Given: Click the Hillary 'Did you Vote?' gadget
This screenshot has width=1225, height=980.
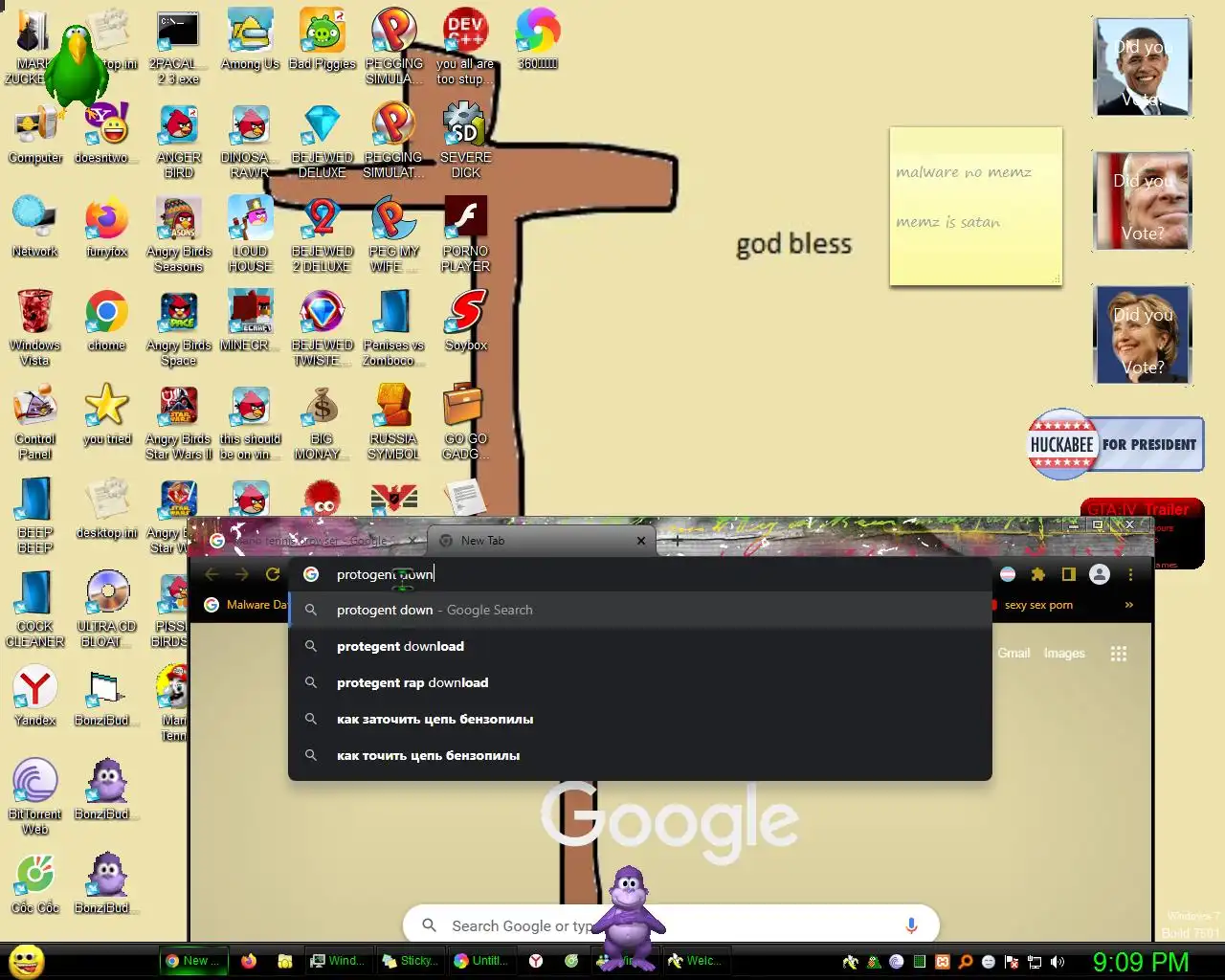Looking at the screenshot, I should click(x=1143, y=335).
